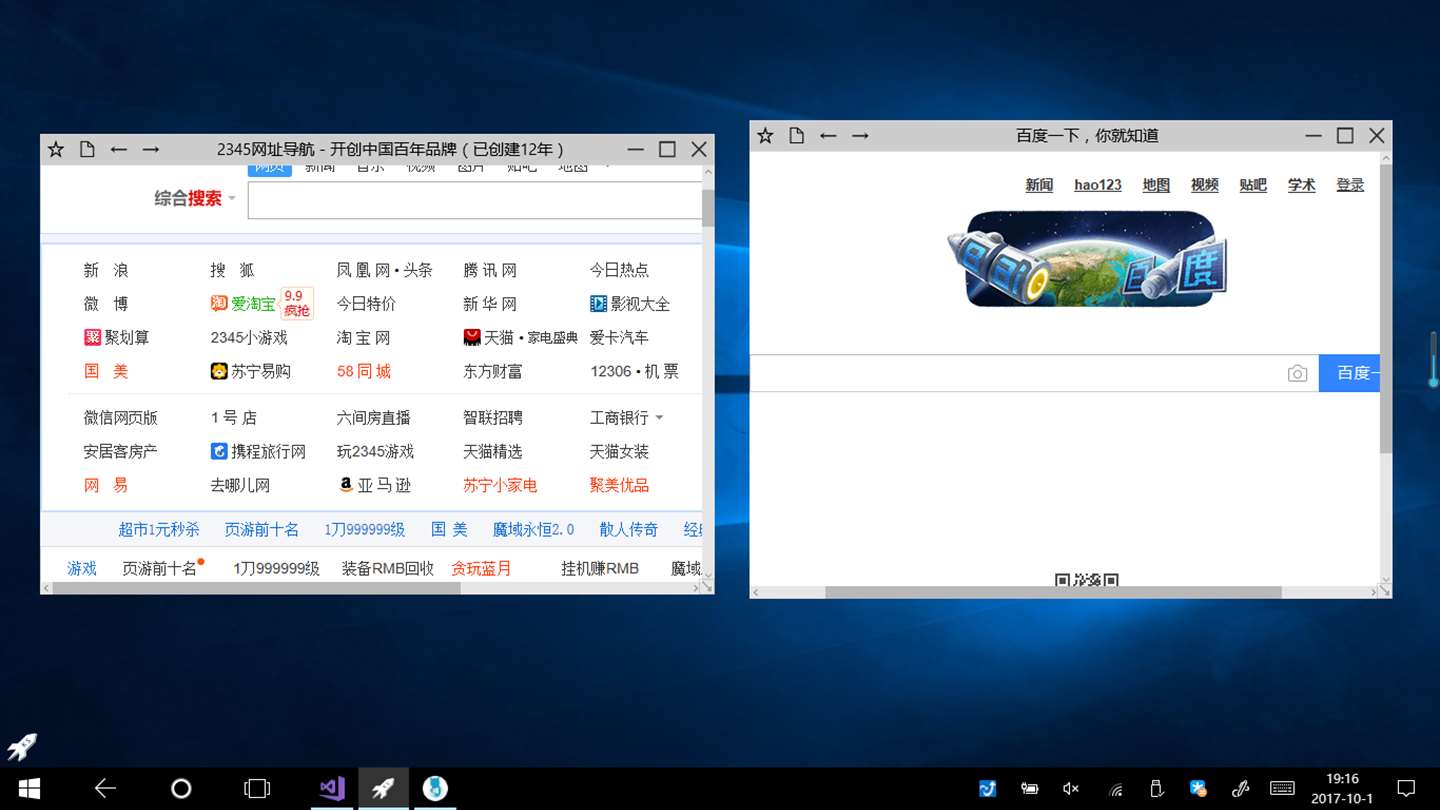
Task: Select the 游戏 category link
Action: click(82, 568)
